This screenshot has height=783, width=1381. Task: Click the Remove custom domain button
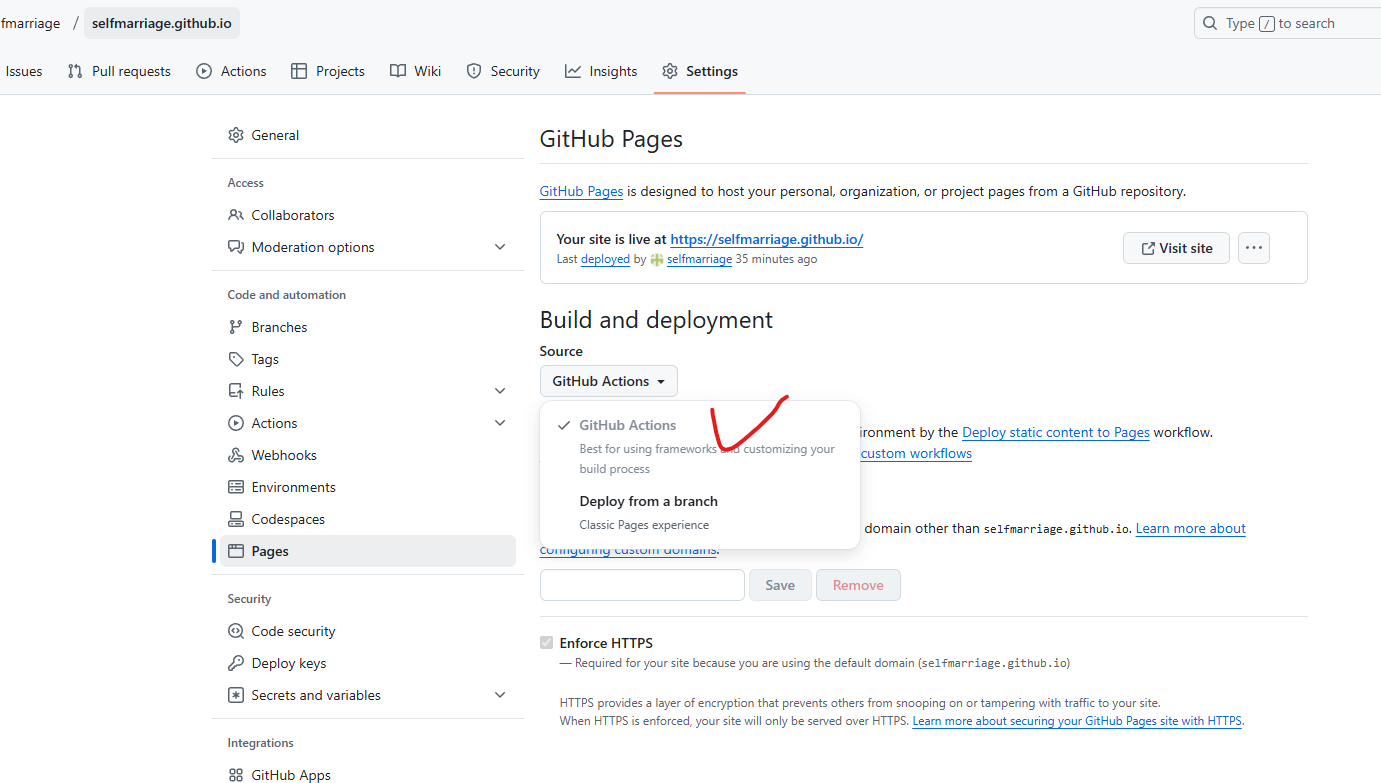858,585
